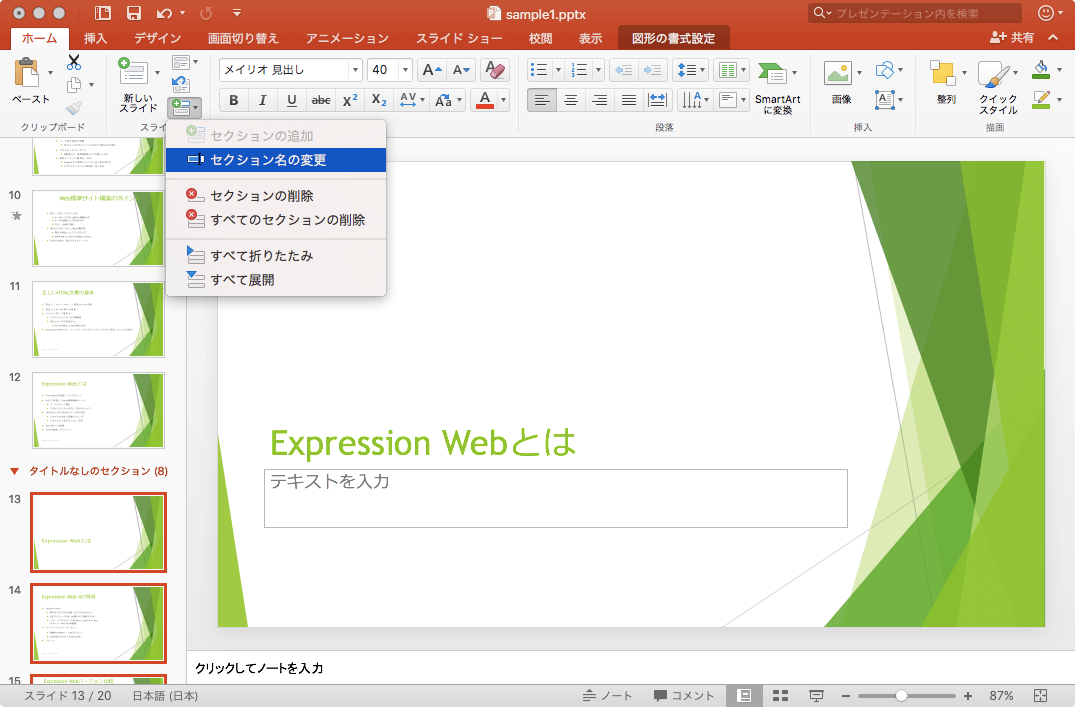Viewport: 1075px width, 707px height.
Task: Click the shape fill color bucket
Action: click(1041, 70)
